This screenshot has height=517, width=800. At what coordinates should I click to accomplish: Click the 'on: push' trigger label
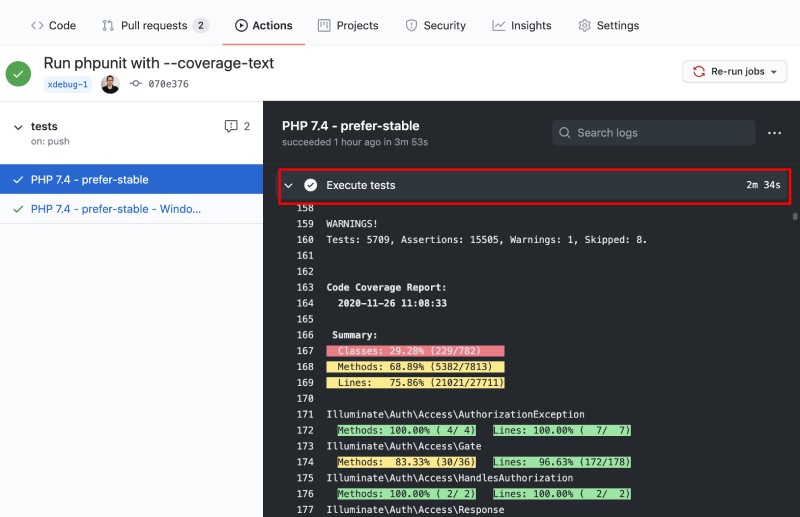(x=50, y=141)
